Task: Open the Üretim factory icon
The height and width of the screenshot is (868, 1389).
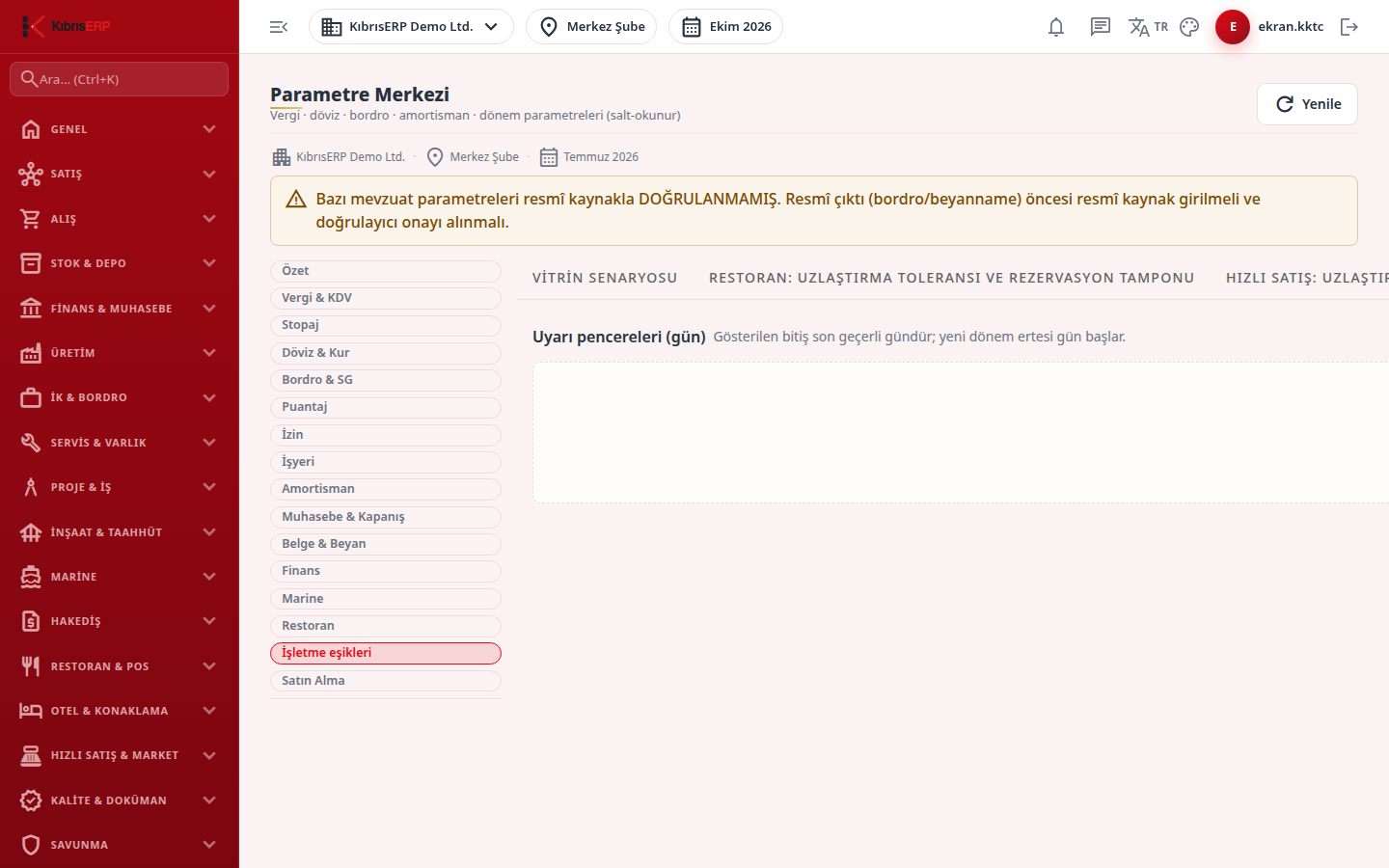Action: [x=31, y=353]
